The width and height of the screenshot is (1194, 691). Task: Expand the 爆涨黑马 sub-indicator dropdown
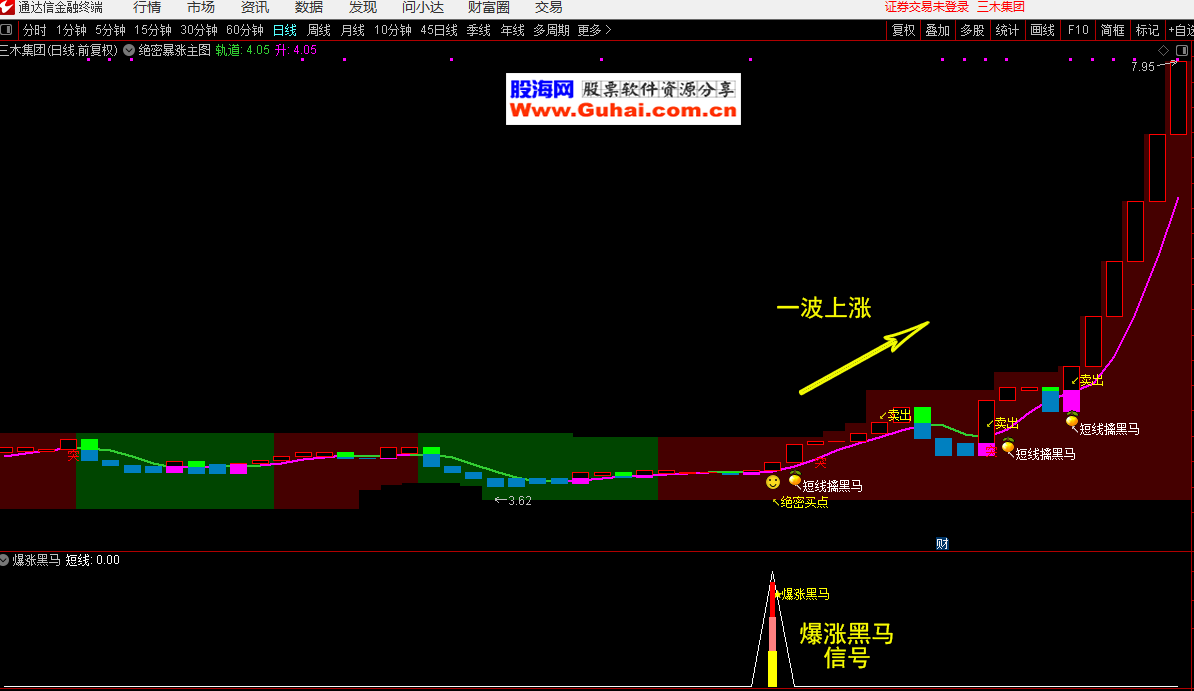click(x=5, y=560)
